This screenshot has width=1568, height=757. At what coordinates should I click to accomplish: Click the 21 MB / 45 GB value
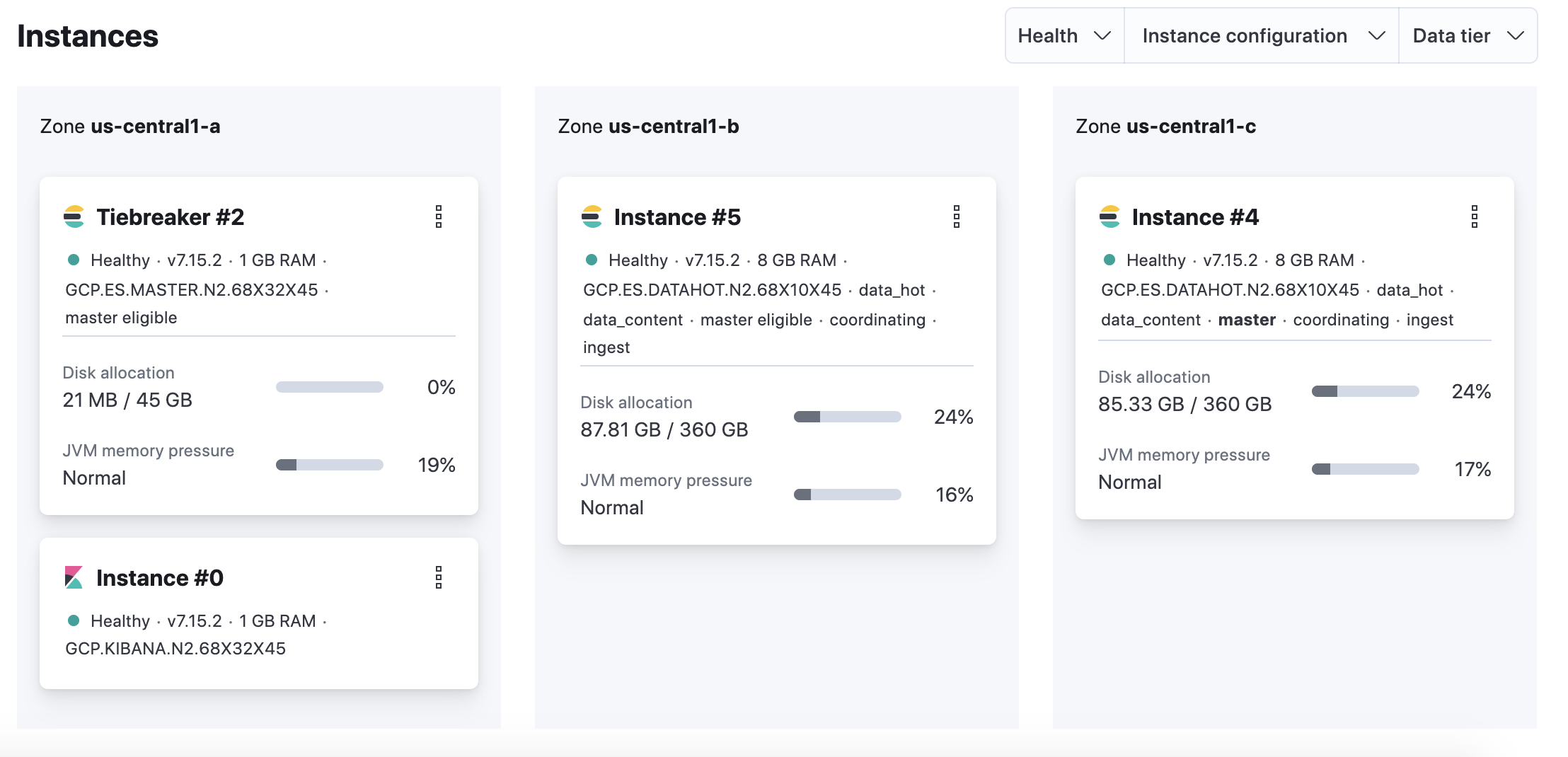point(127,400)
